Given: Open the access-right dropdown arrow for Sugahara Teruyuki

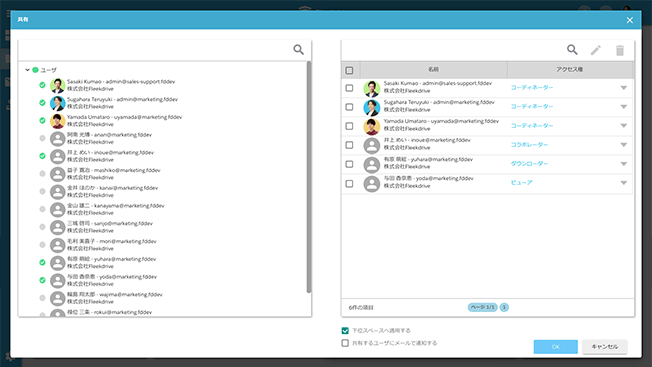Looking at the screenshot, I should click(x=624, y=107).
